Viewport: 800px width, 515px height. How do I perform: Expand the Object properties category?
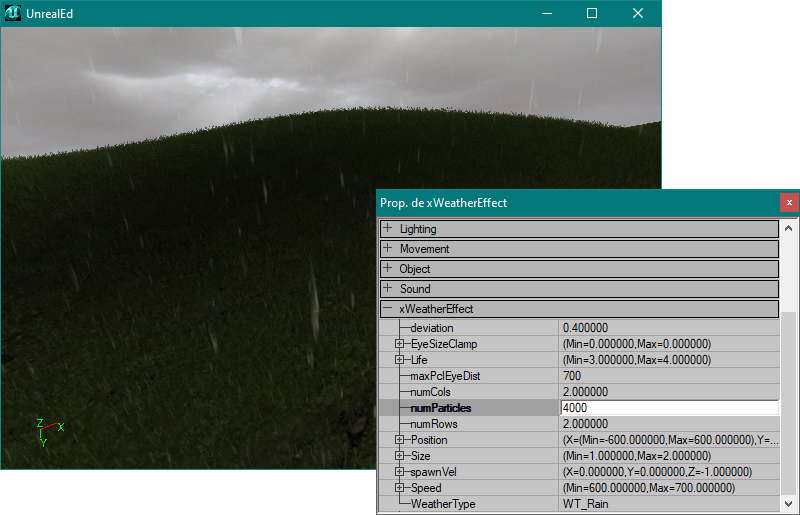click(x=388, y=269)
